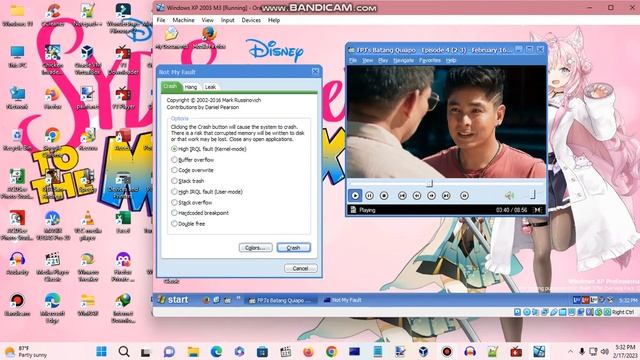The image size is (640, 360).
Task: Cancel the Not My Fault dialog
Action: (x=300, y=268)
